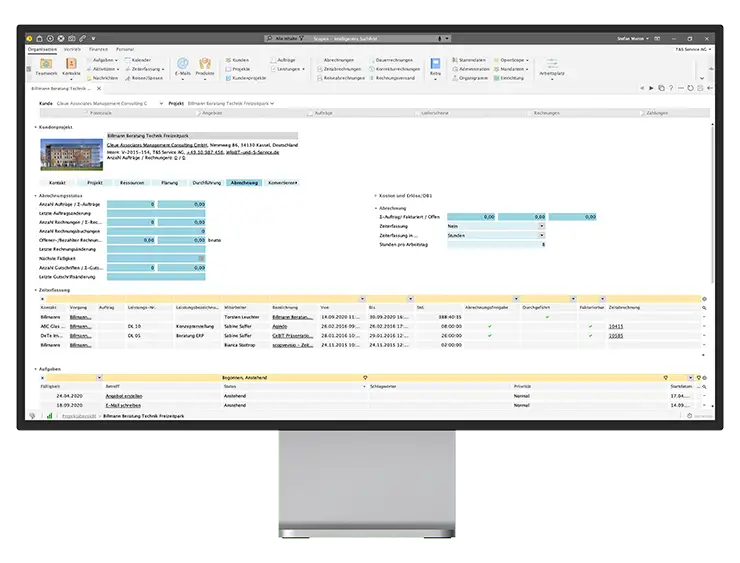Switch to the Vertrieb ribbon tab
Viewport: 740px width, 563px height.
(x=72, y=49)
